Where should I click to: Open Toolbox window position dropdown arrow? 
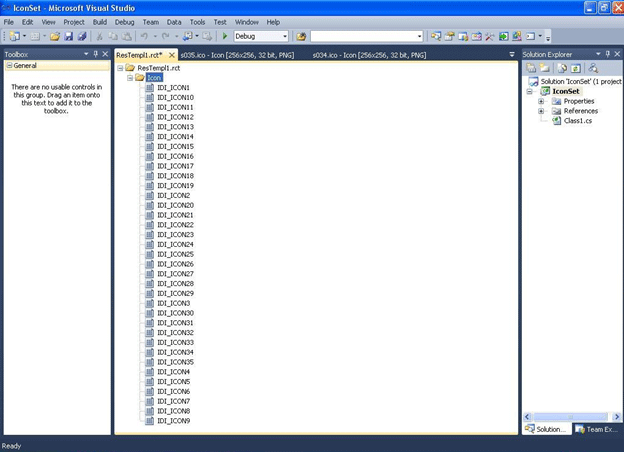(x=86, y=54)
